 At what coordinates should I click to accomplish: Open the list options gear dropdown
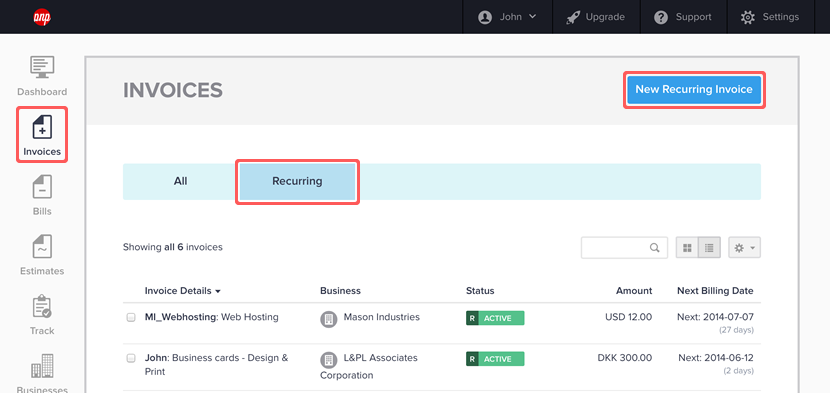pyautogui.click(x=744, y=247)
